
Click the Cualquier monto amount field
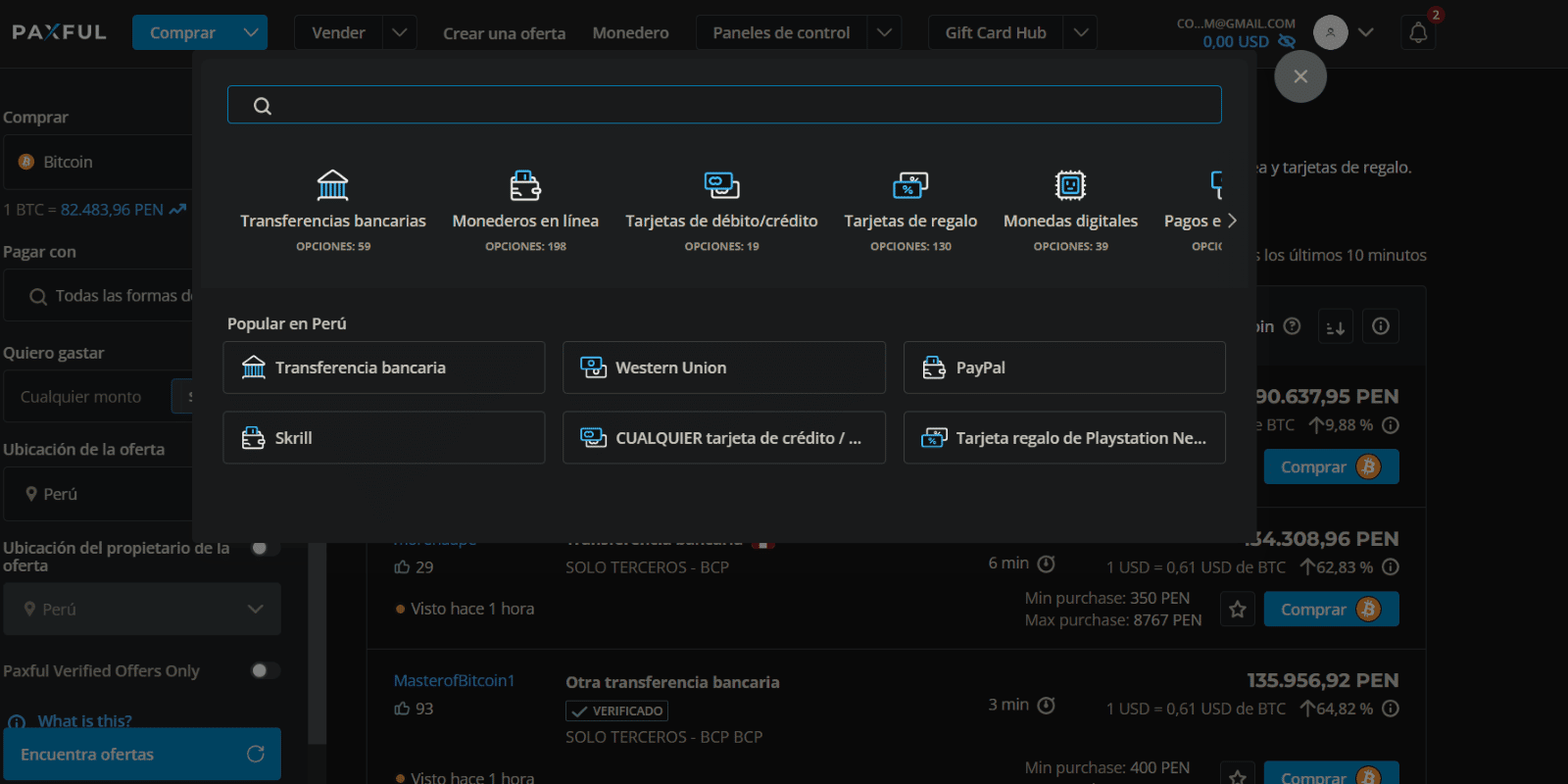pyautogui.click(x=88, y=396)
